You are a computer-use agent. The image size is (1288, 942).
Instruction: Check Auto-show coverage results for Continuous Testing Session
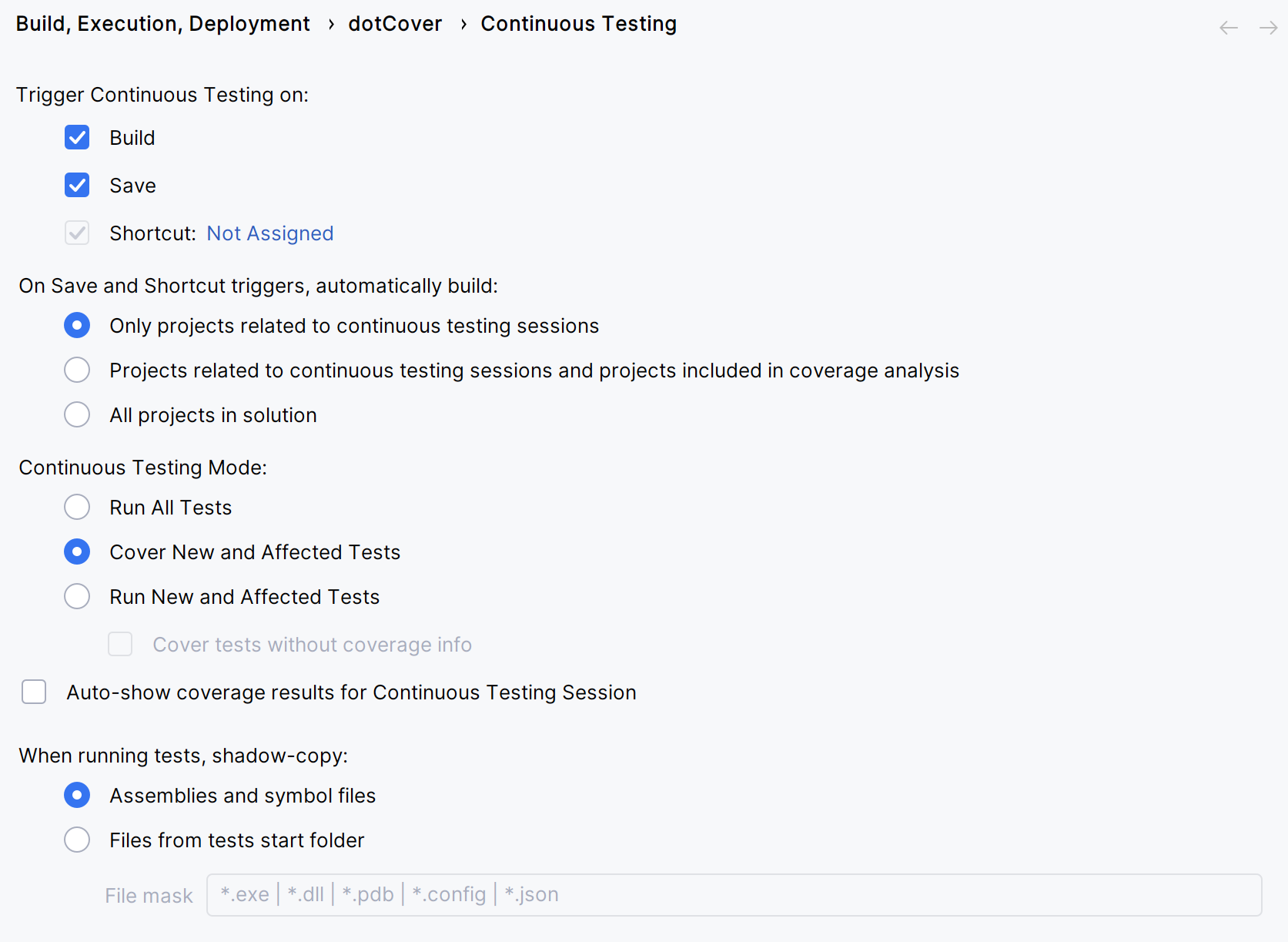(34, 692)
